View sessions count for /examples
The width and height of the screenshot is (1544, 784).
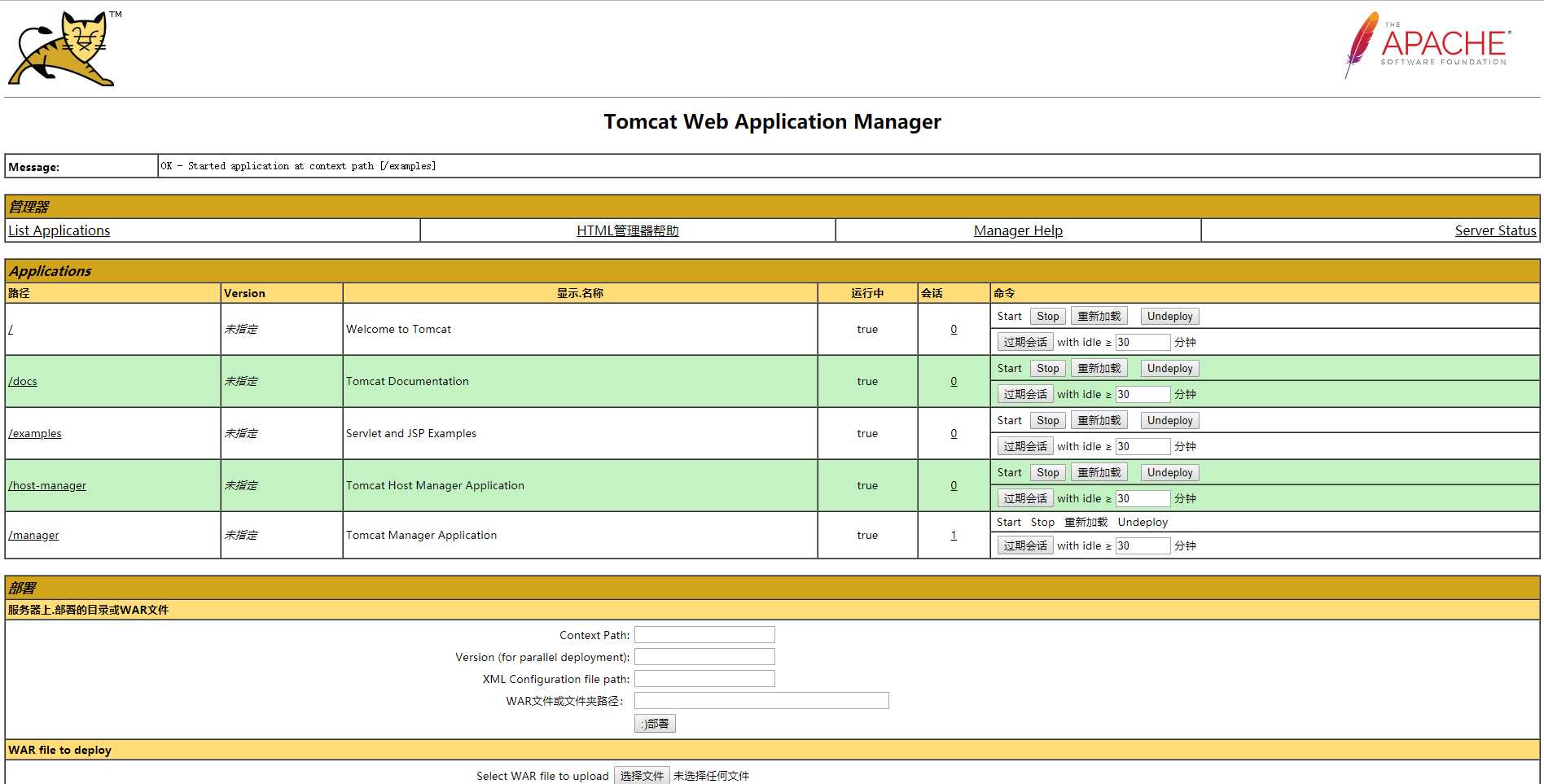(954, 433)
